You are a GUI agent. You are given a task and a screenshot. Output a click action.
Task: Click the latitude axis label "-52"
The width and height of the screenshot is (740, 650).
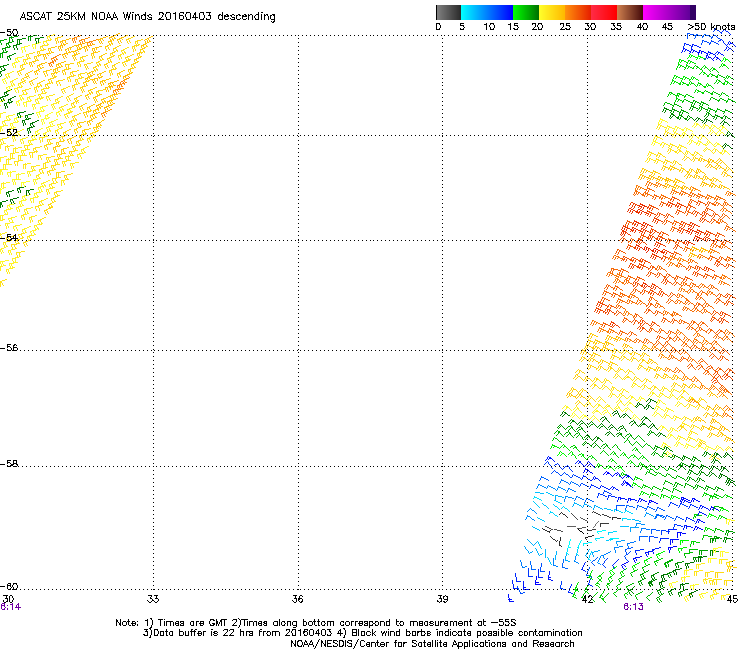(9, 133)
